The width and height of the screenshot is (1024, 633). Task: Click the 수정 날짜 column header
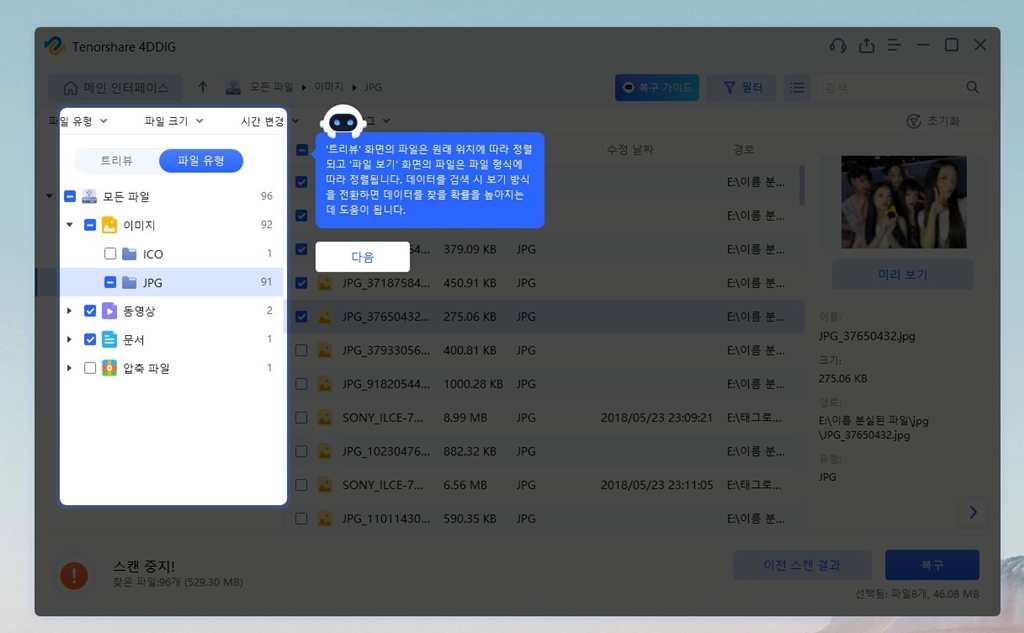point(630,150)
